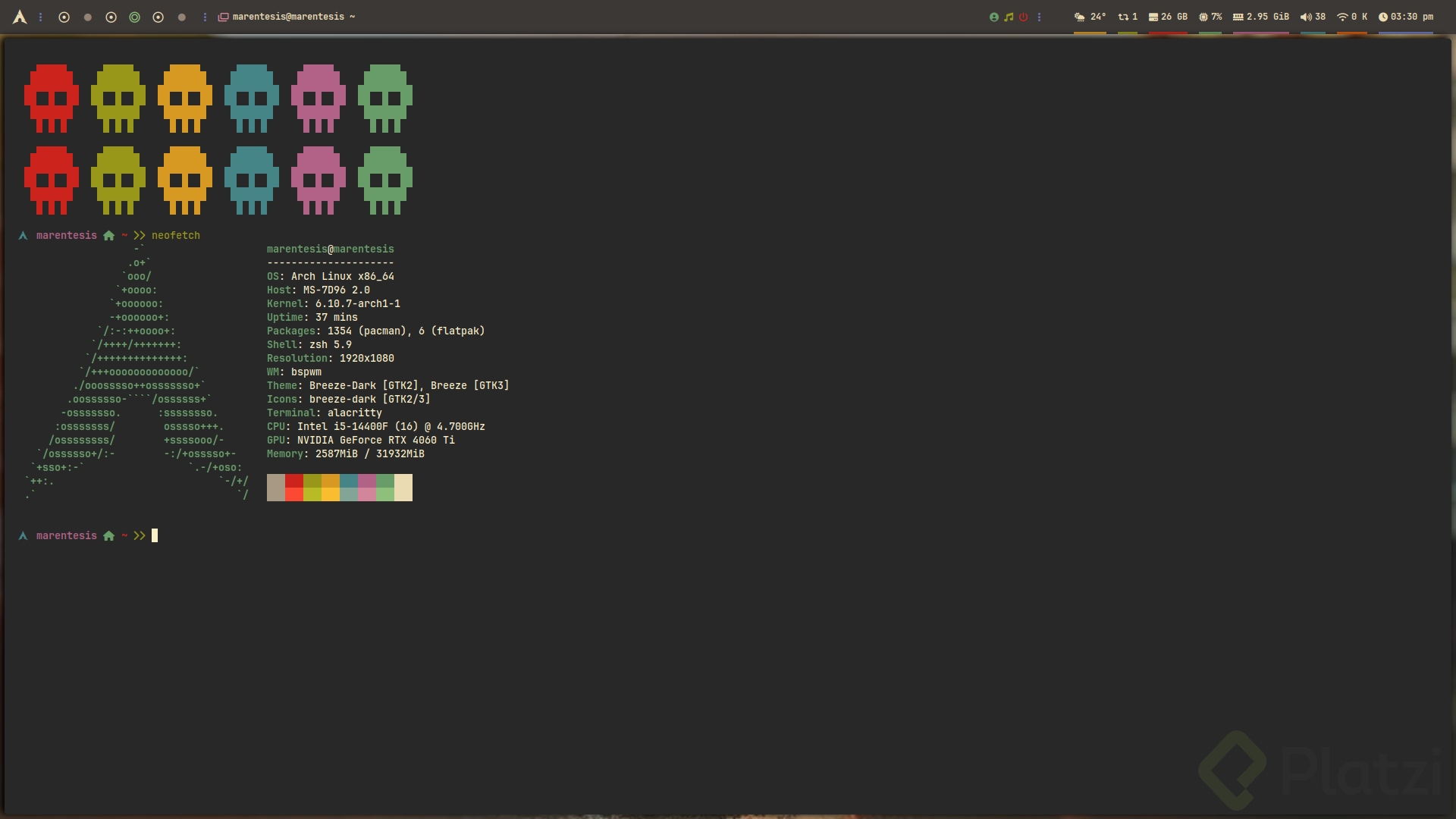This screenshot has width=1456, height=819.
Task: Switch to the last workspace dot
Action: coord(182,17)
